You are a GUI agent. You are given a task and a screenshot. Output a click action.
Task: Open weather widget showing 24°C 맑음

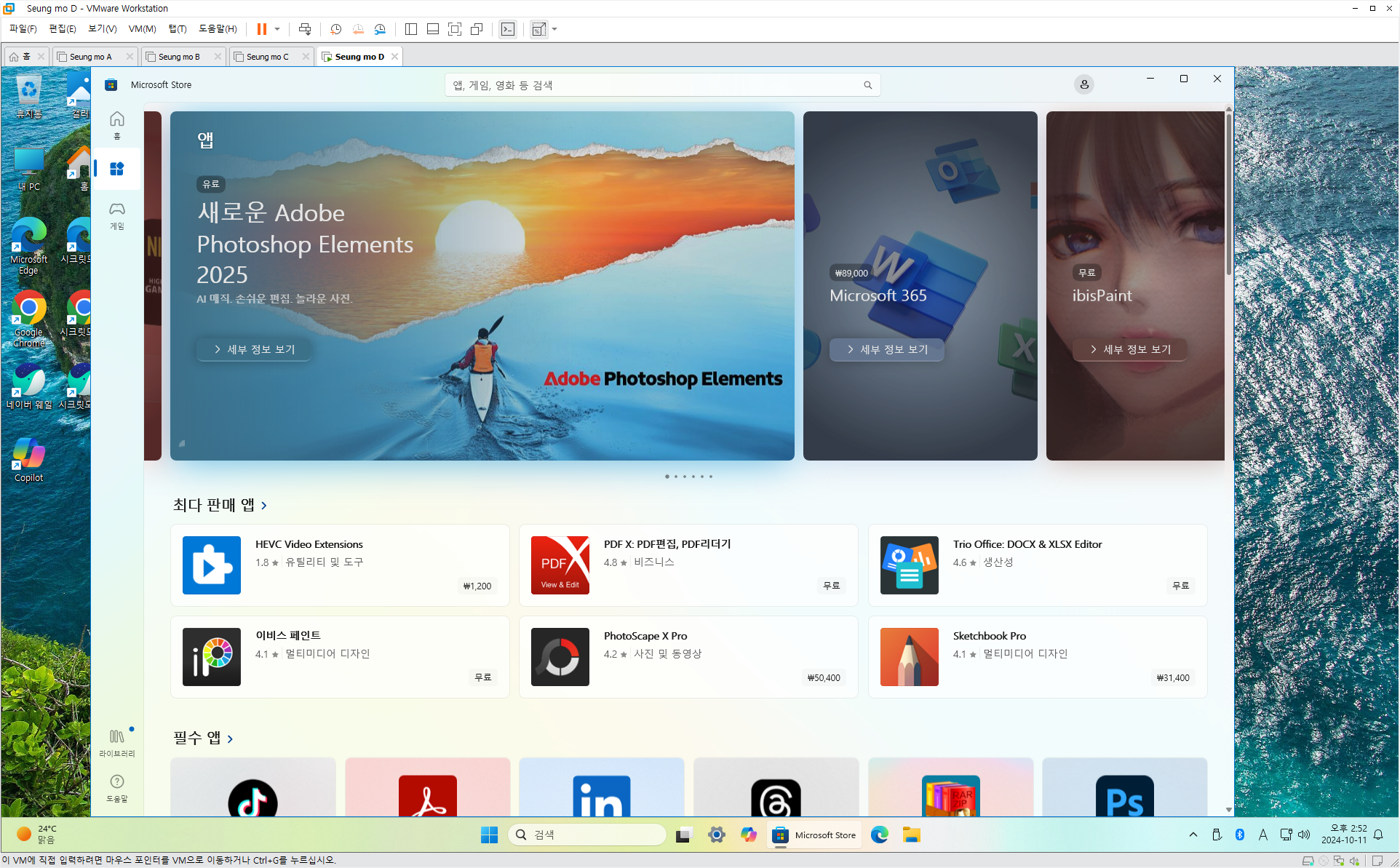click(36, 835)
